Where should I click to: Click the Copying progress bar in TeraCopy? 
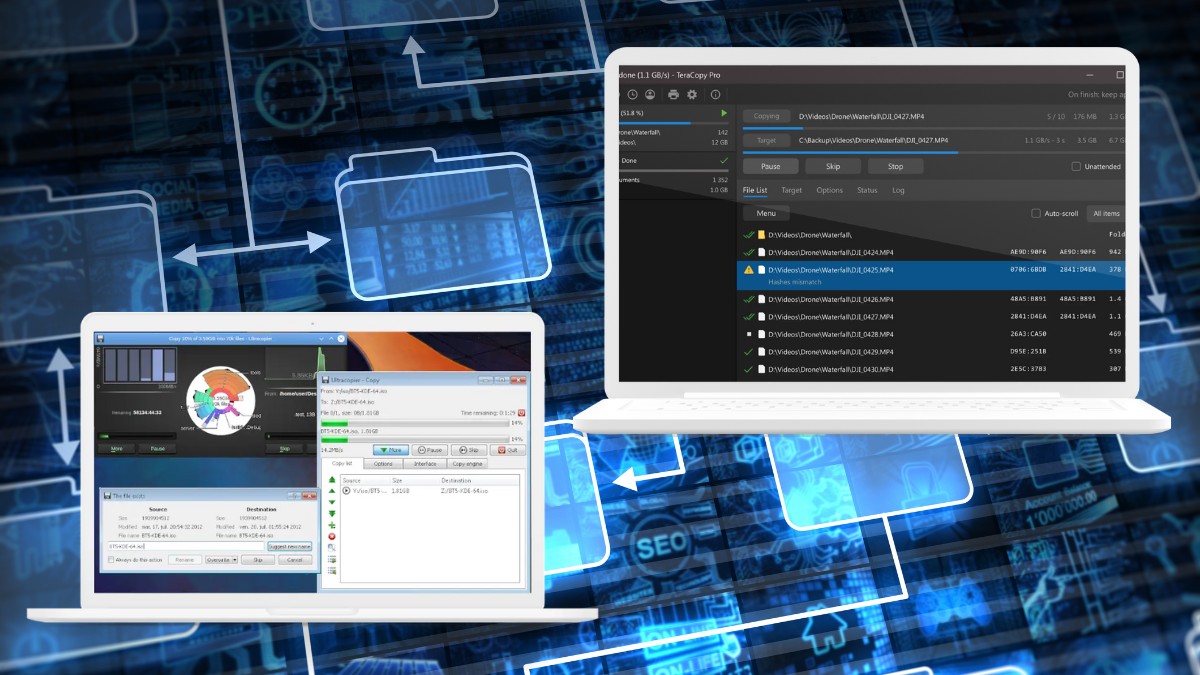click(x=934, y=128)
